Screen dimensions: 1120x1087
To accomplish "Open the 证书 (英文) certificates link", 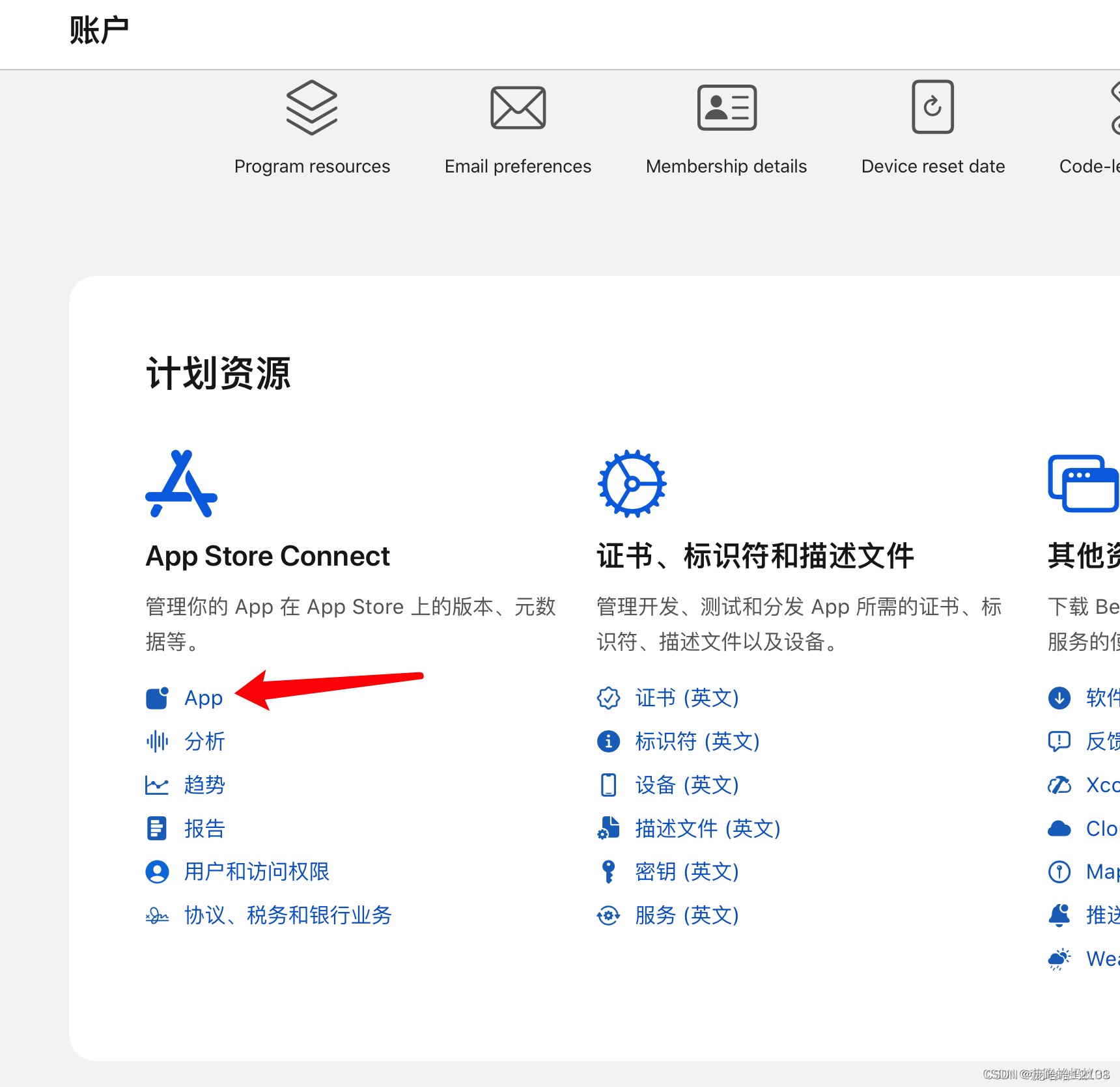I will click(686, 698).
